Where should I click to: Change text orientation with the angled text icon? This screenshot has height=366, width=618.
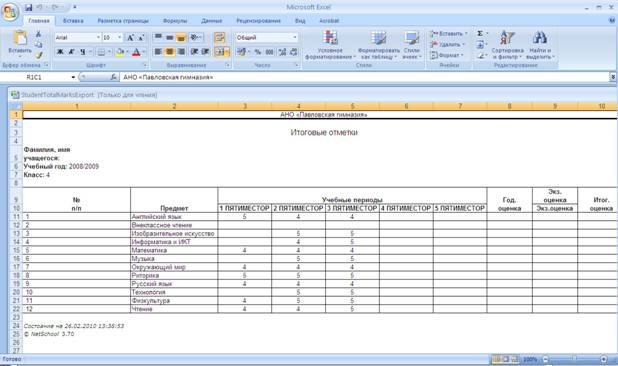(194, 37)
